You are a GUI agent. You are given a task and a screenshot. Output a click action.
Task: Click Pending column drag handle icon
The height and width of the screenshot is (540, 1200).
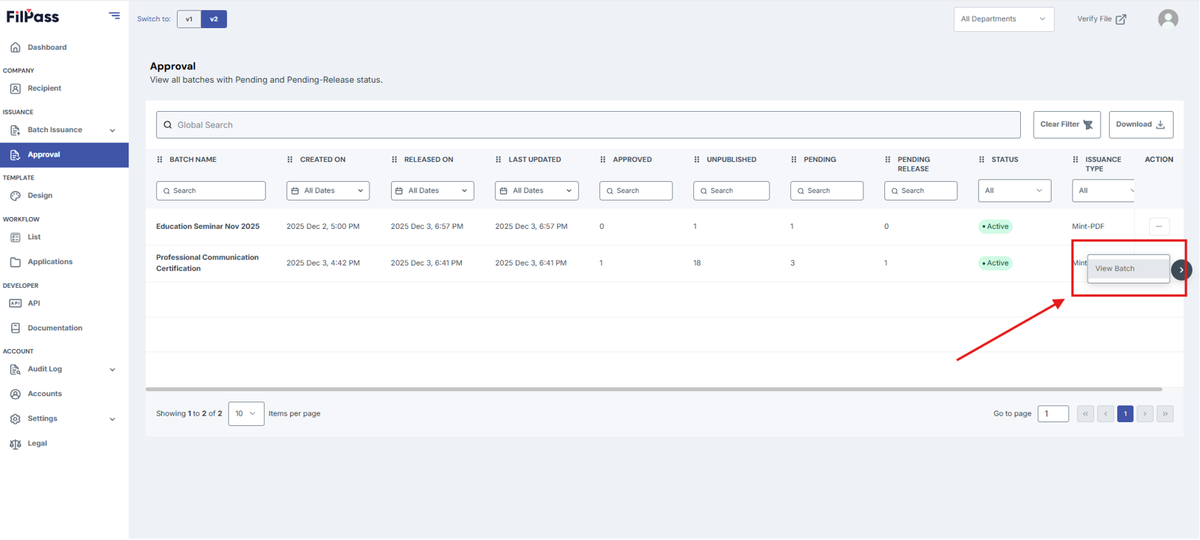click(794, 160)
